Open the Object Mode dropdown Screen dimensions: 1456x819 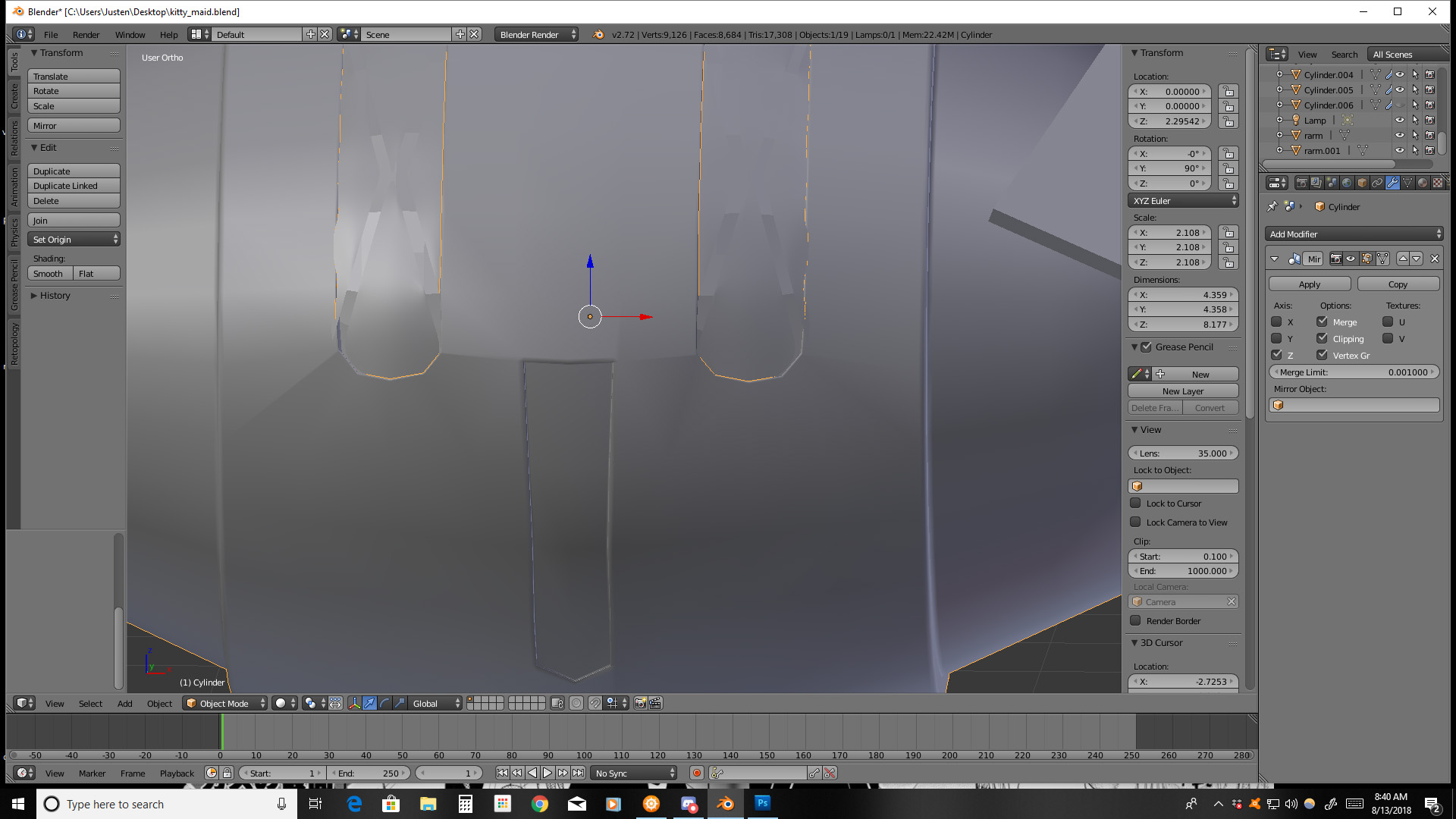pyautogui.click(x=224, y=703)
